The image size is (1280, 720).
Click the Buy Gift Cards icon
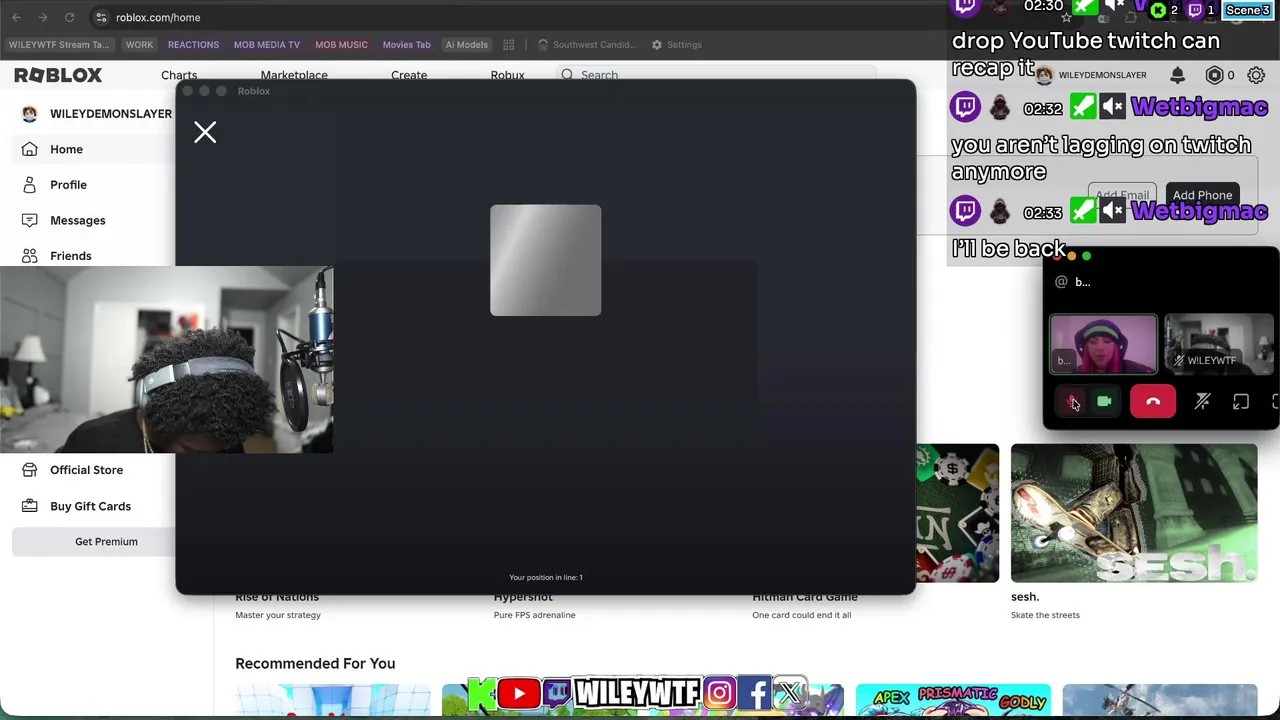[30, 506]
